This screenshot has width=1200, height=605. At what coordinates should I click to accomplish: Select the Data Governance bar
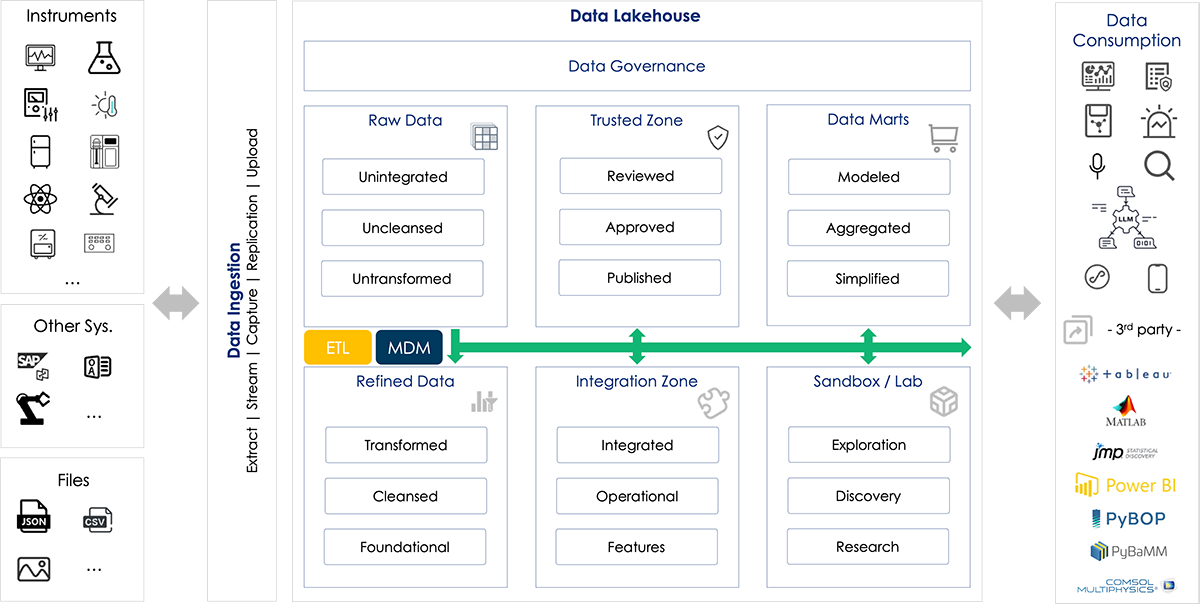[637, 66]
